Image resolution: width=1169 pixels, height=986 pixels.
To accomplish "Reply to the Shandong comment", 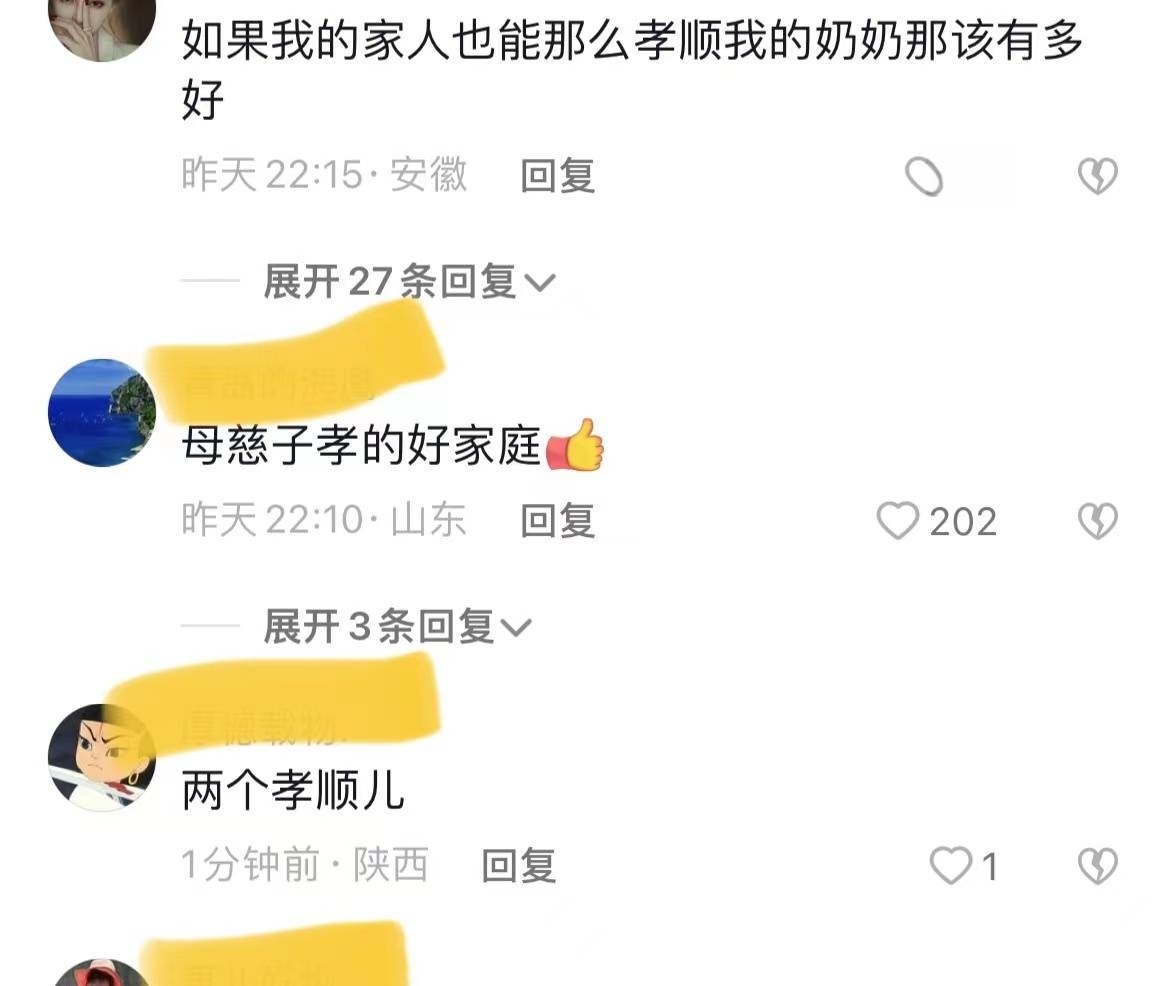I will point(558,520).
